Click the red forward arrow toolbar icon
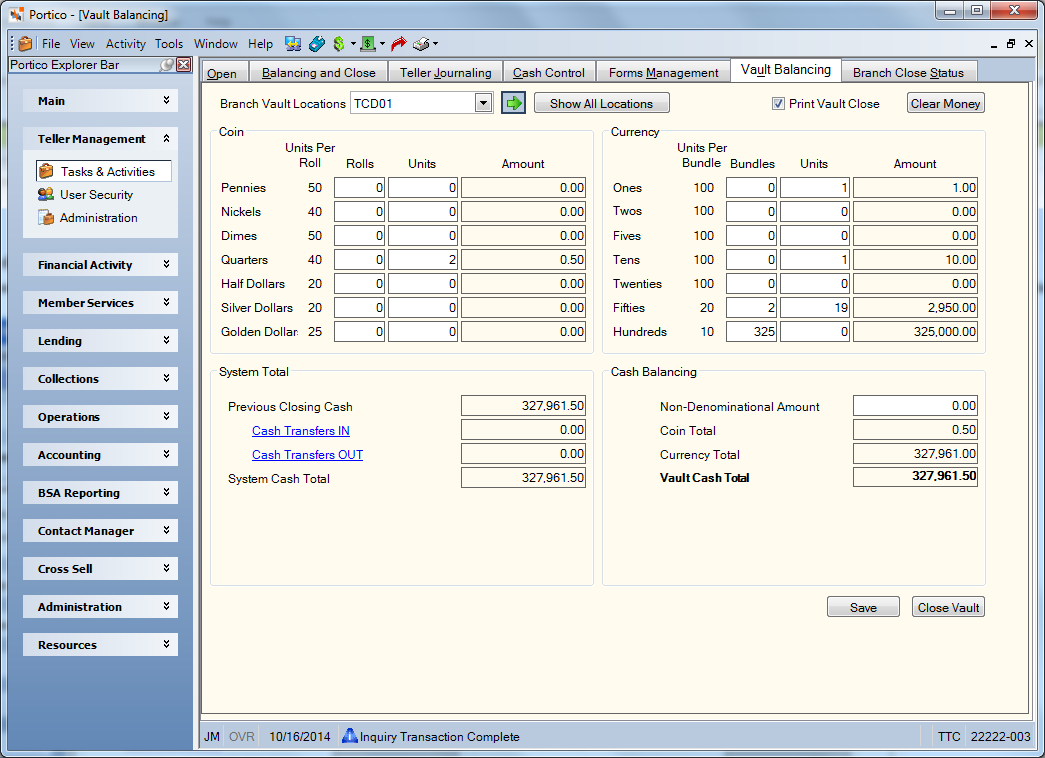 pyautogui.click(x=399, y=44)
